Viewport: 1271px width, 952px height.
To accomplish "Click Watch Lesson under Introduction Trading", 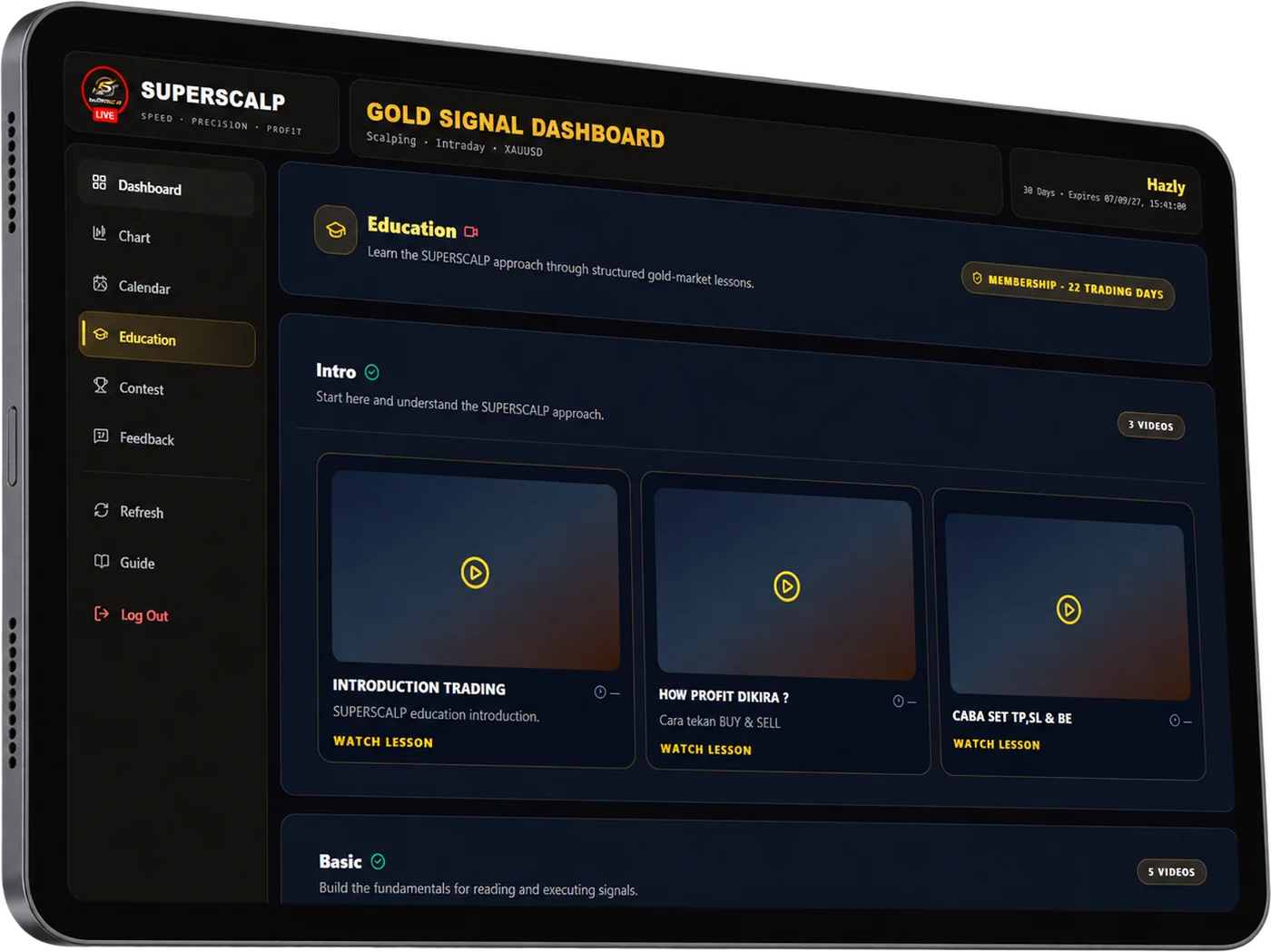I will pyautogui.click(x=383, y=741).
